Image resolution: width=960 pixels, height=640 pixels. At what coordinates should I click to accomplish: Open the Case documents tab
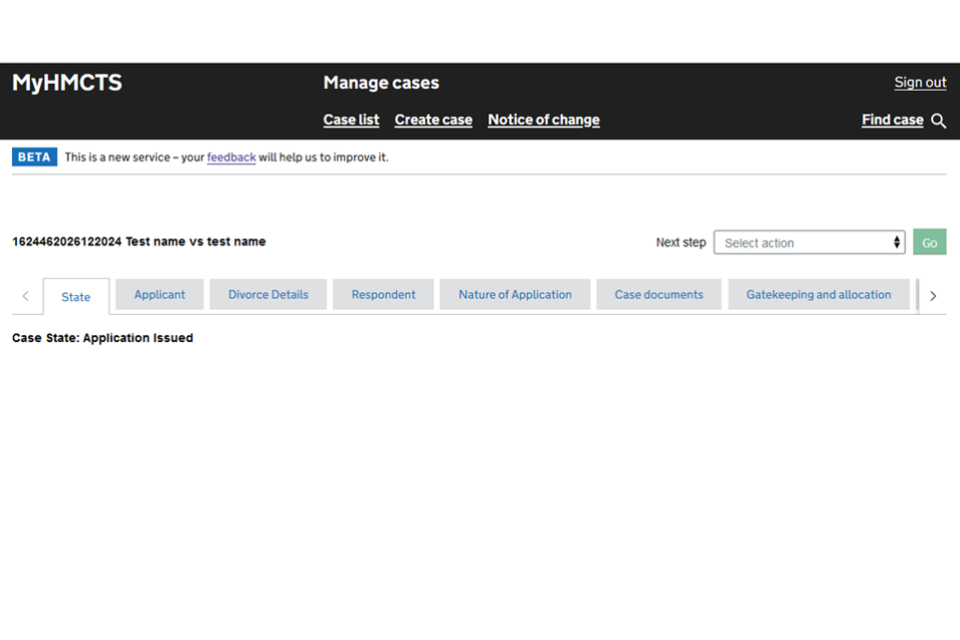coord(659,295)
